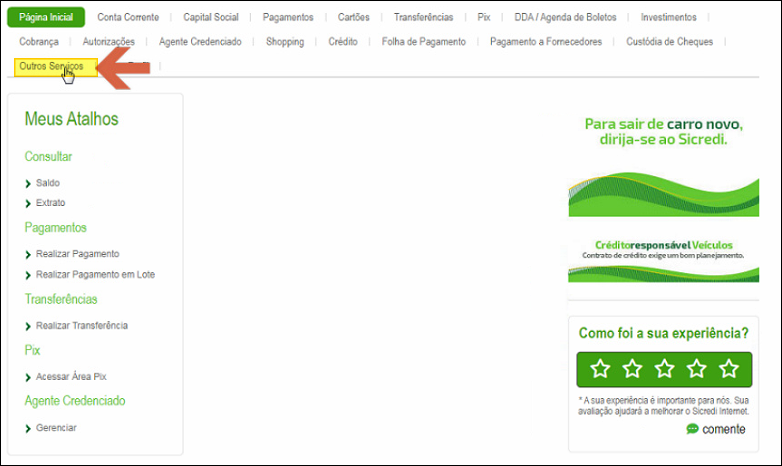Open the Crédito menu
The height and width of the screenshot is (466, 782).
tap(343, 41)
